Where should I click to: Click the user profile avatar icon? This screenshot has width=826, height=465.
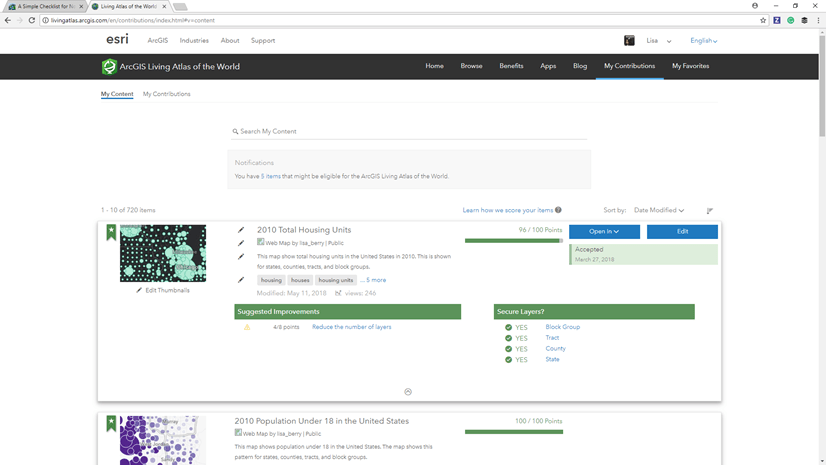(629, 41)
